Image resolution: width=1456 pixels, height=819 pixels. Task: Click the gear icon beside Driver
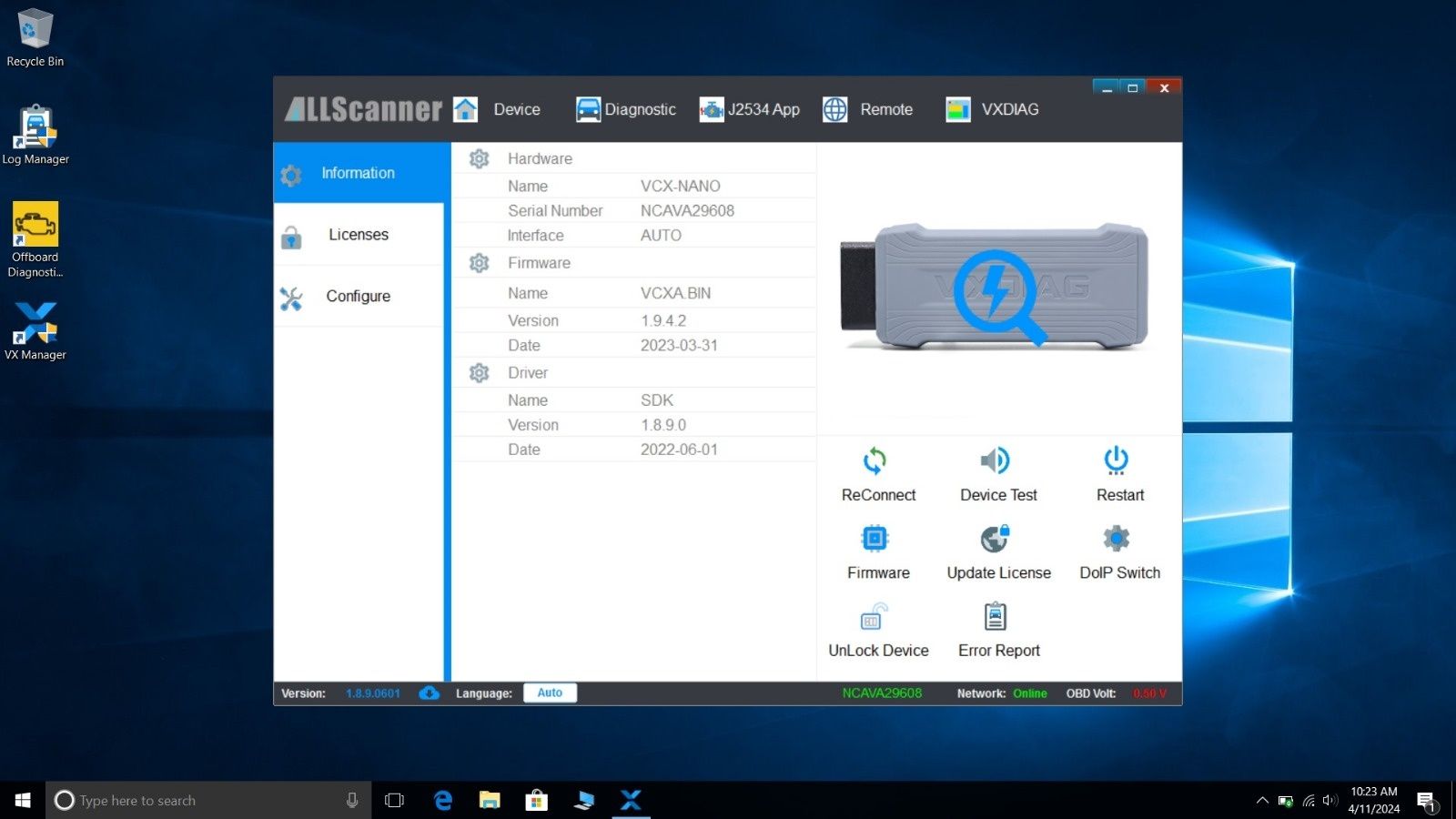point(480,373)
